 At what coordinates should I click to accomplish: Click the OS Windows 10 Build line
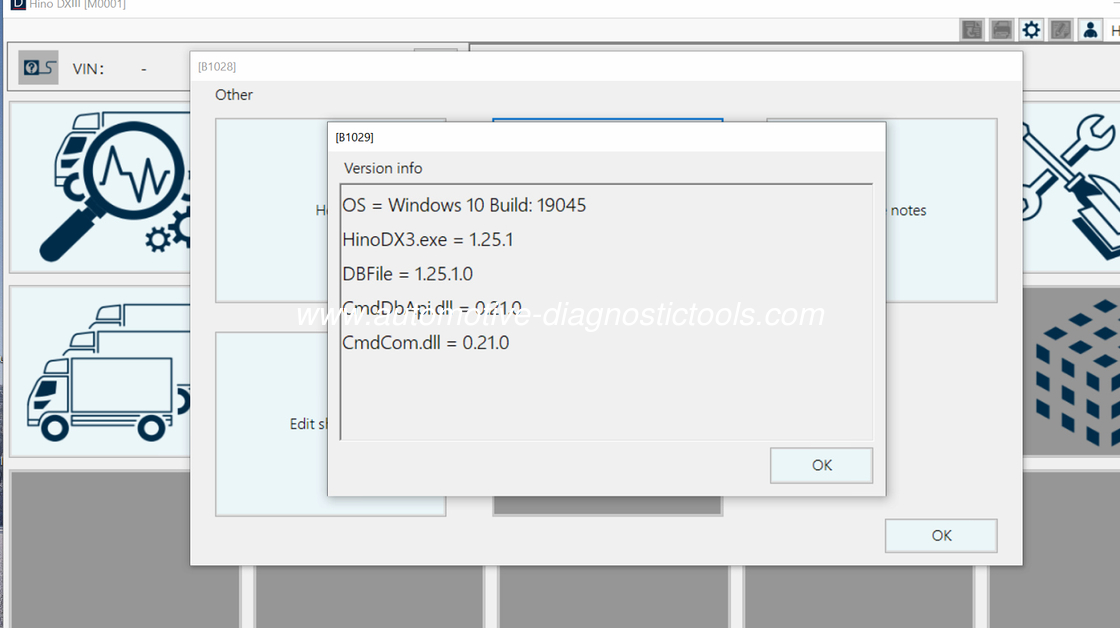pos(464,205)
